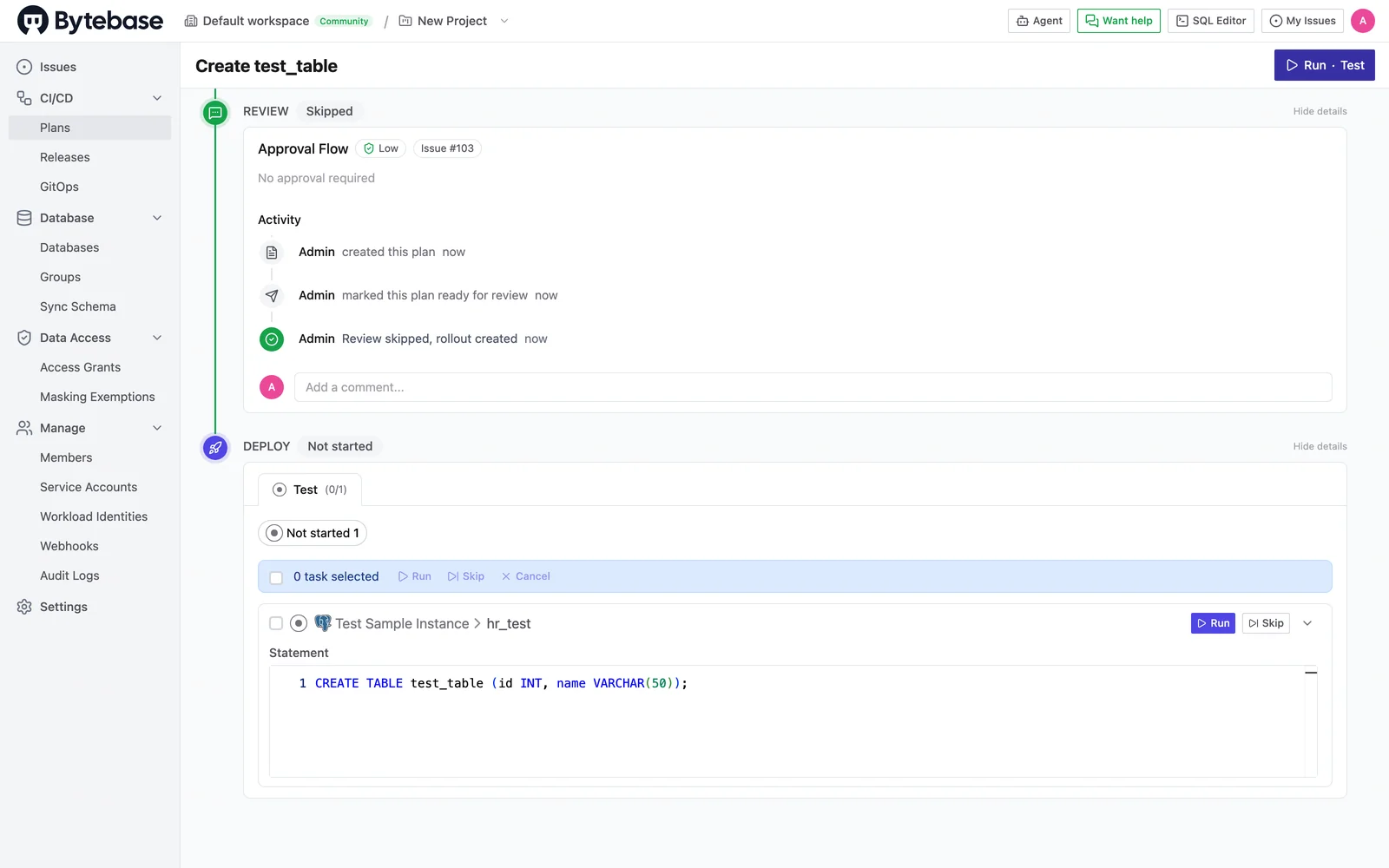
Task: Click the Deploy rocket stage icon
Action: [215, 448]
